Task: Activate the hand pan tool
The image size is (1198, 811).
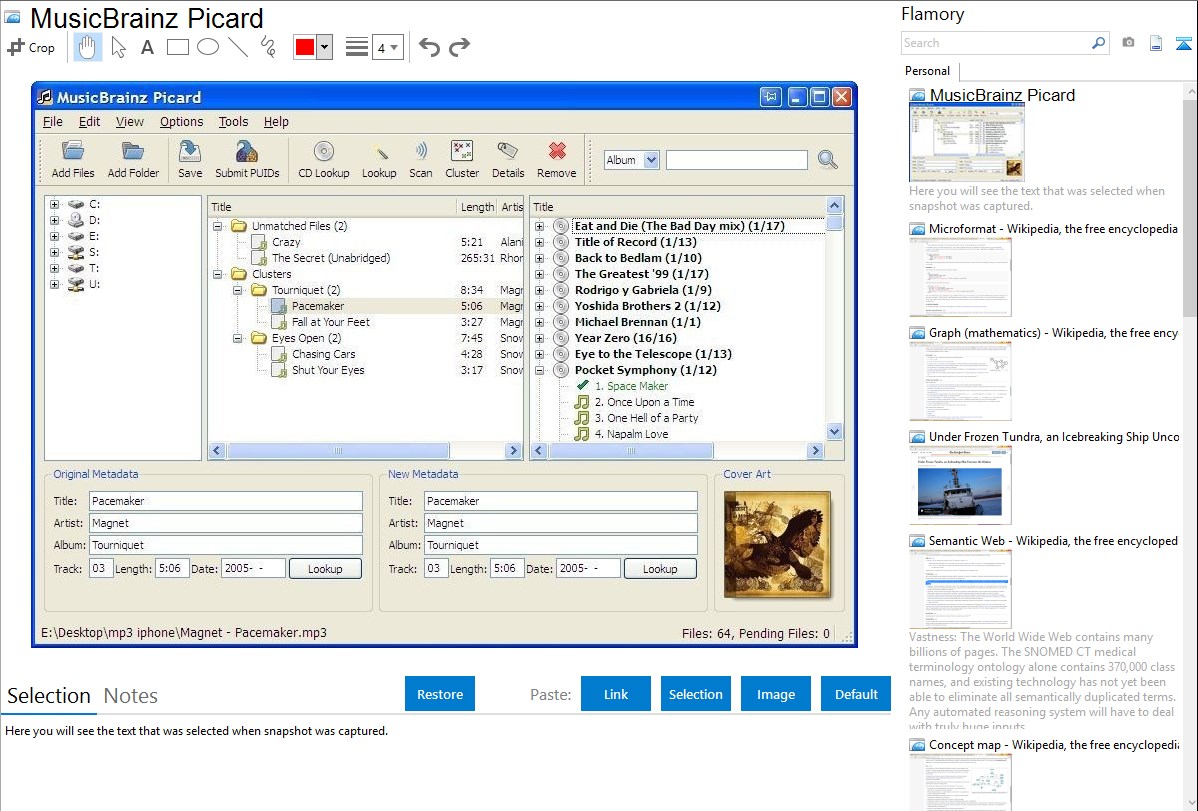Action: pyautogui.click(x=87, y=47)
